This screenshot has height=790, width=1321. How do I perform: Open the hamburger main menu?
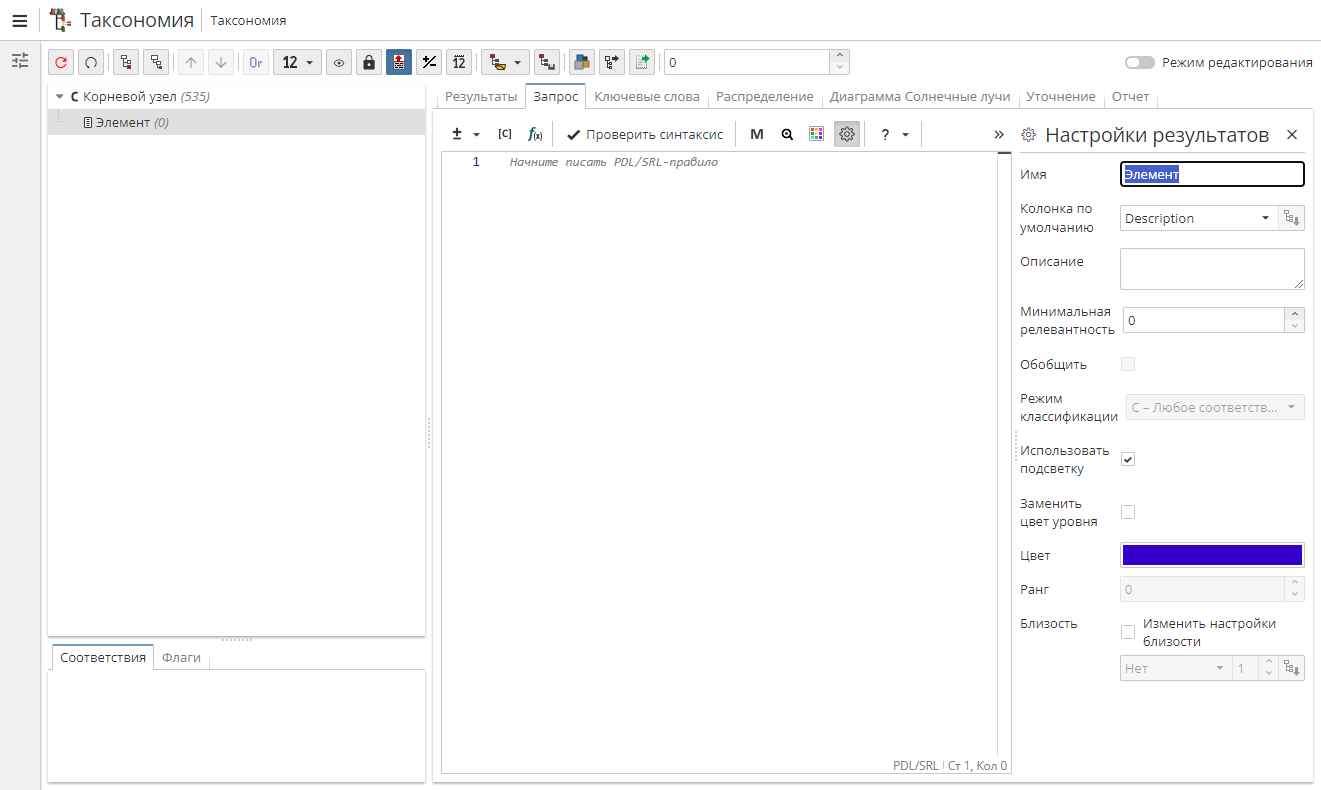click(x=19, y=20)
